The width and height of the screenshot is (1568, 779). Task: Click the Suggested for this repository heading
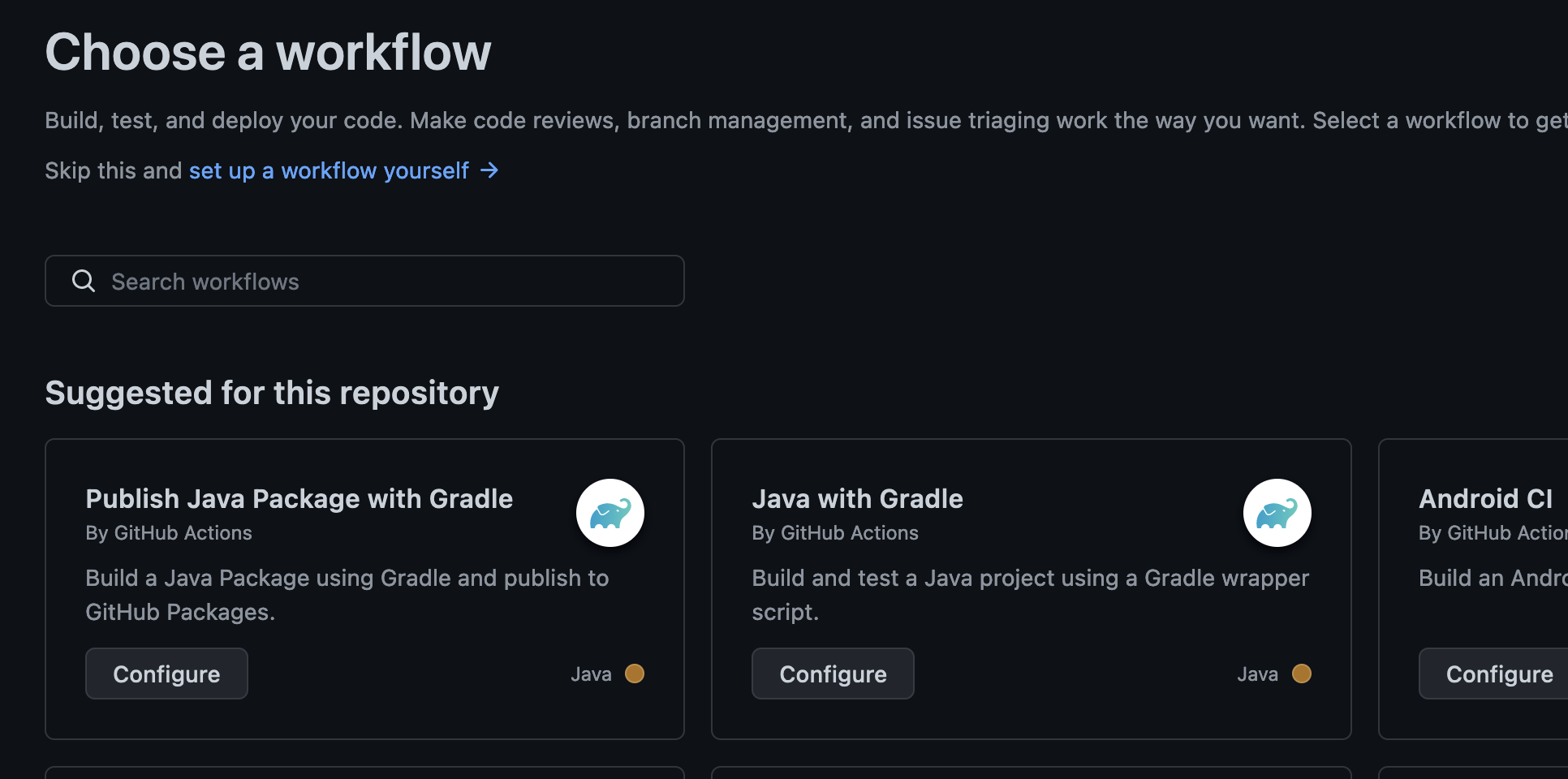pos(272,393)
